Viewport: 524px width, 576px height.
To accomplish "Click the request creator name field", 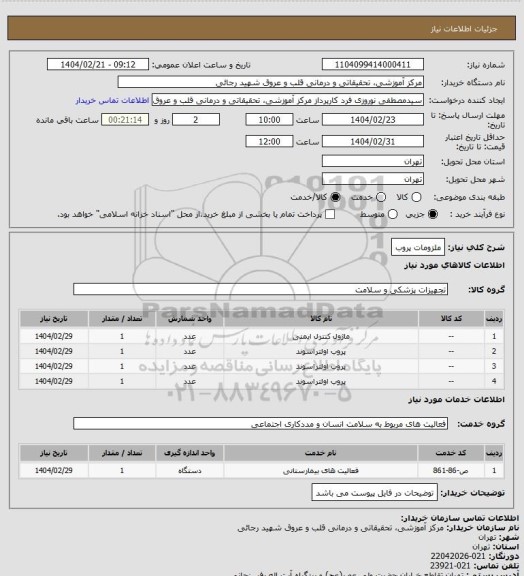I will click(x=288, y=100).
